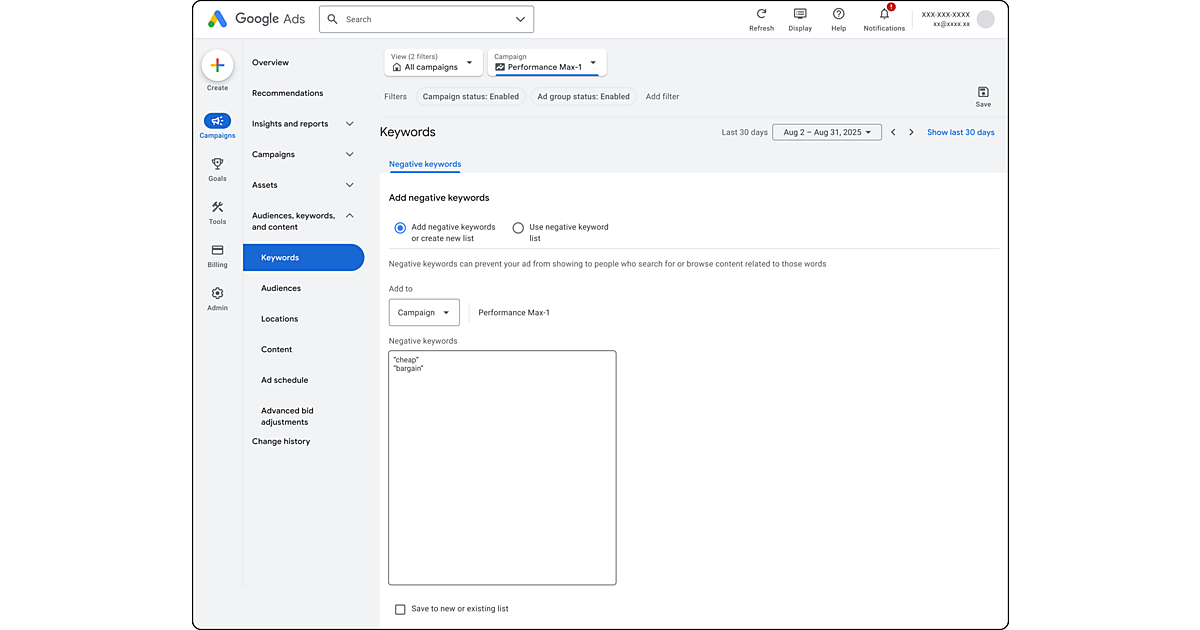
Task: Click Add filter
Action: (x=662, y=97)
